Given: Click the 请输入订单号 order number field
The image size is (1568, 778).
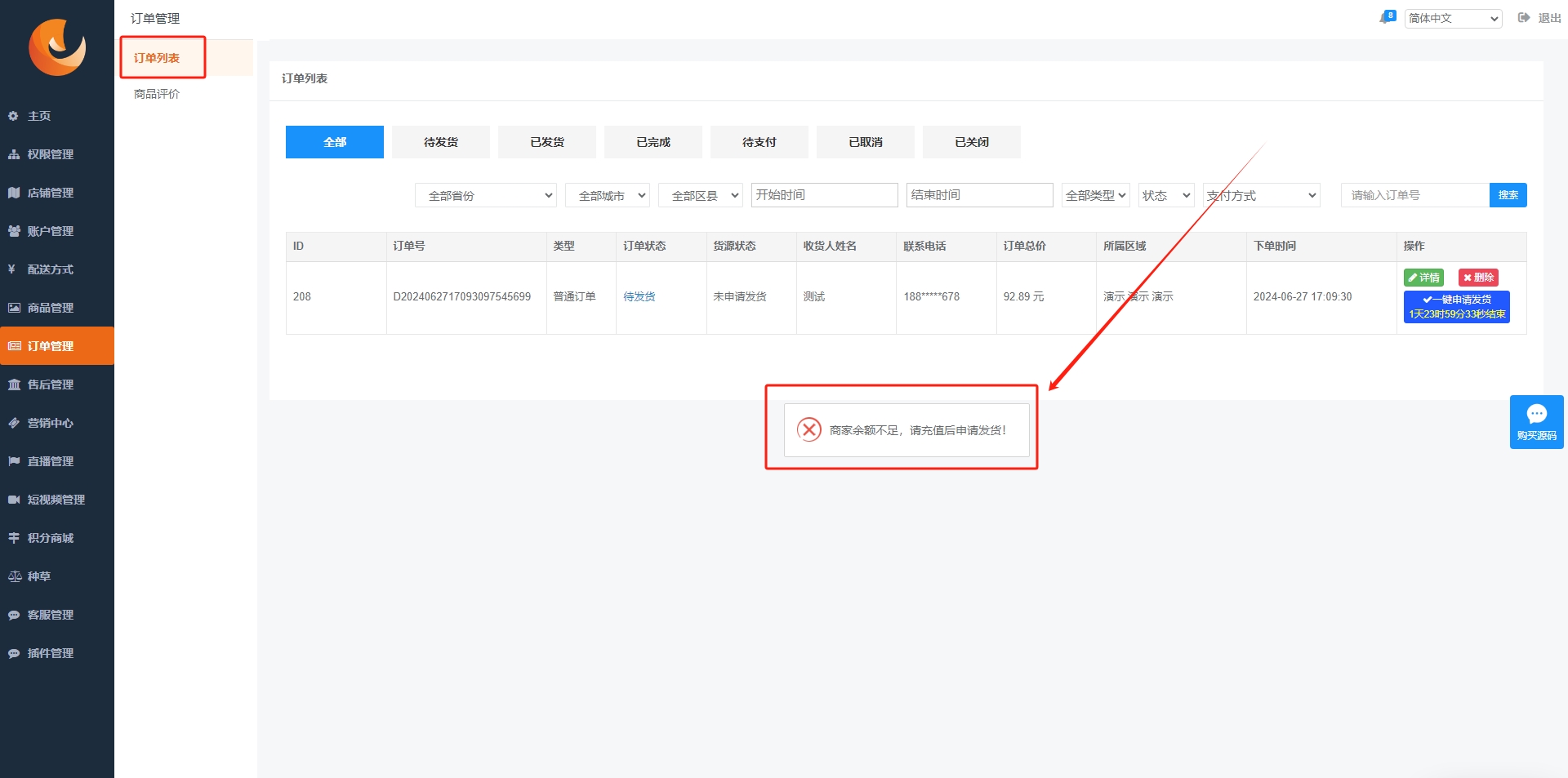Looking at the screenshot, I should point(1415,195).
